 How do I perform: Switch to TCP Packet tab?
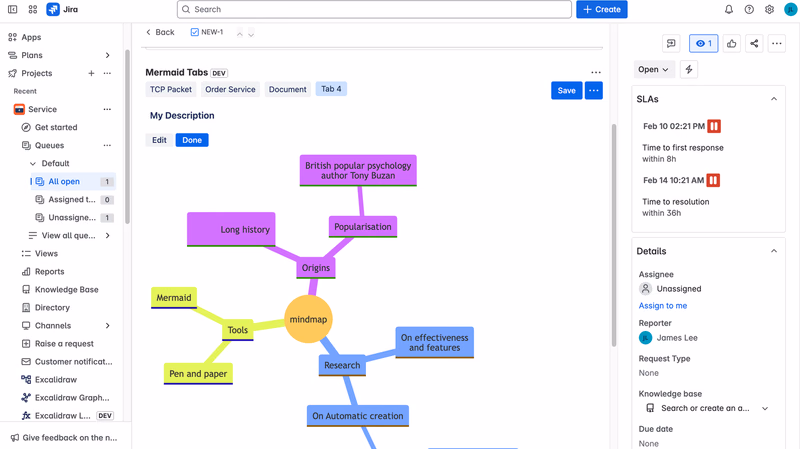coord(171,89)
